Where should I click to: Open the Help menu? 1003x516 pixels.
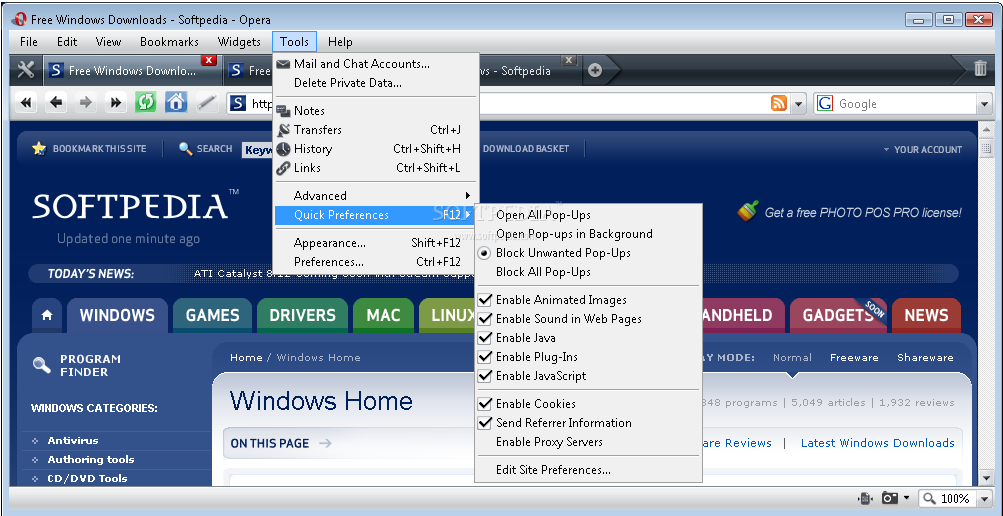tap(340, 42)
